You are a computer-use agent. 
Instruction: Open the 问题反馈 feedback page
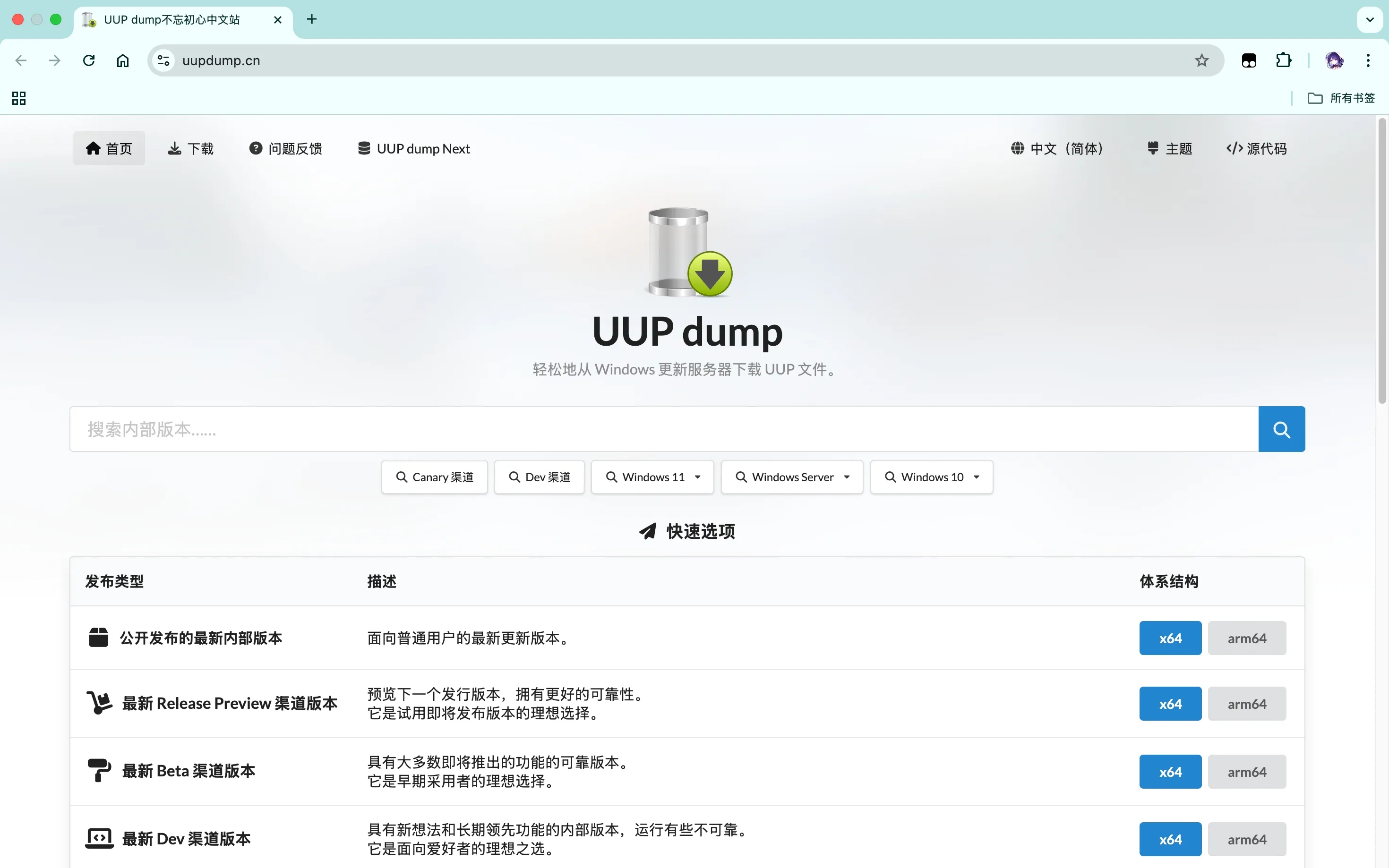coord(285,148)
